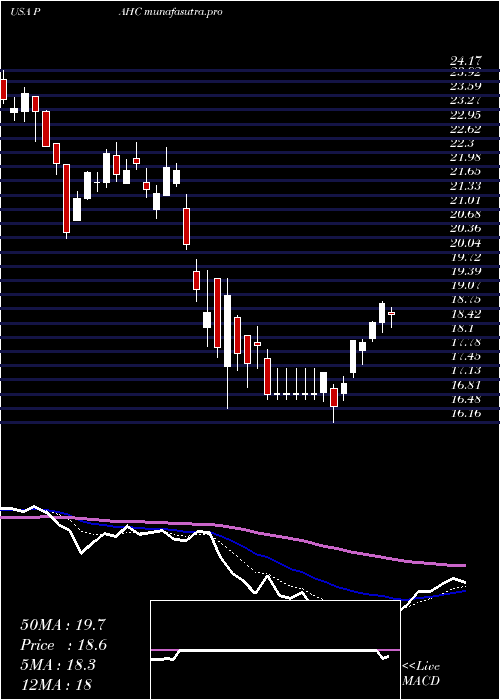The image size is (500, 700).
Task: Click the 21.01 price axis label
Action: (465, 200)
